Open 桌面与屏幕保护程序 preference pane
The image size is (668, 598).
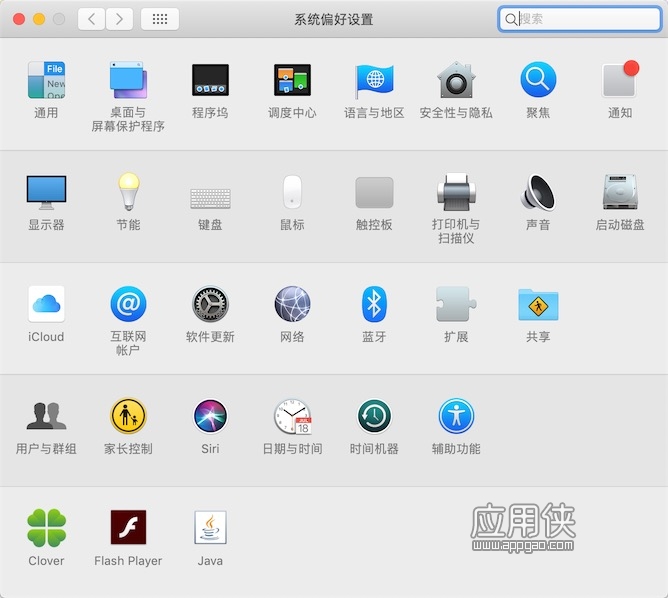(x=128, y=80)
